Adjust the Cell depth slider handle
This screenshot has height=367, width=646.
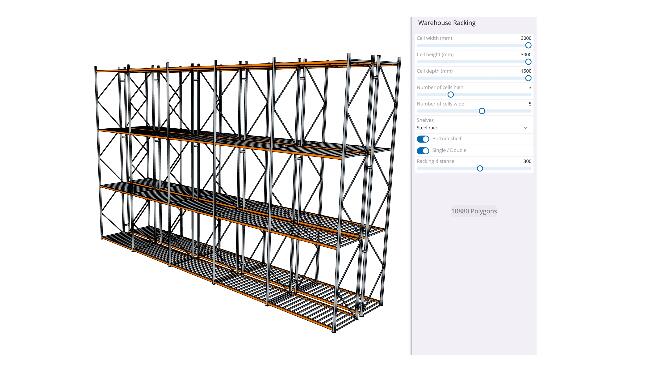[x=528, y=78]
